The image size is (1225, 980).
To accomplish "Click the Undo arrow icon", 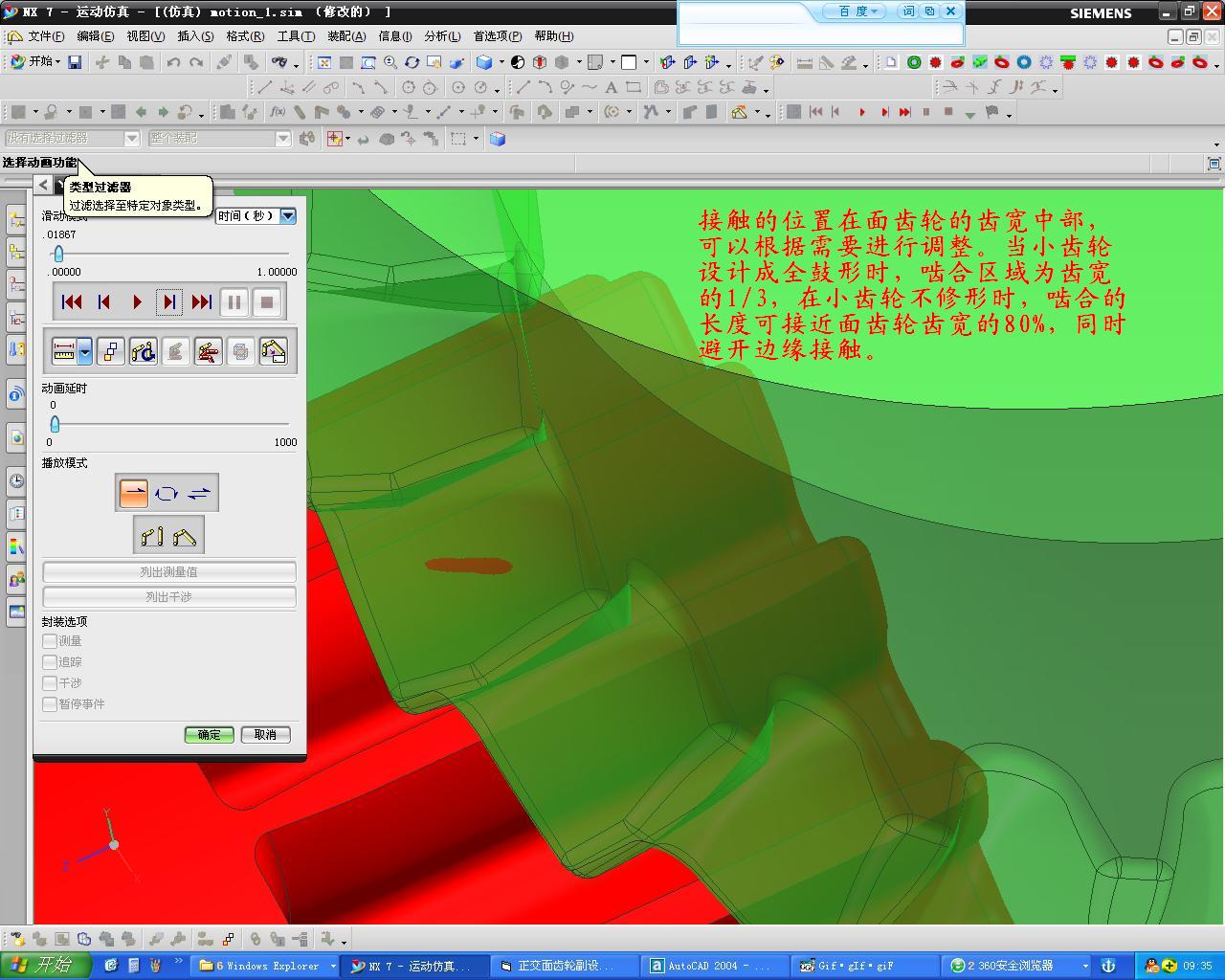I will (173, 62).
